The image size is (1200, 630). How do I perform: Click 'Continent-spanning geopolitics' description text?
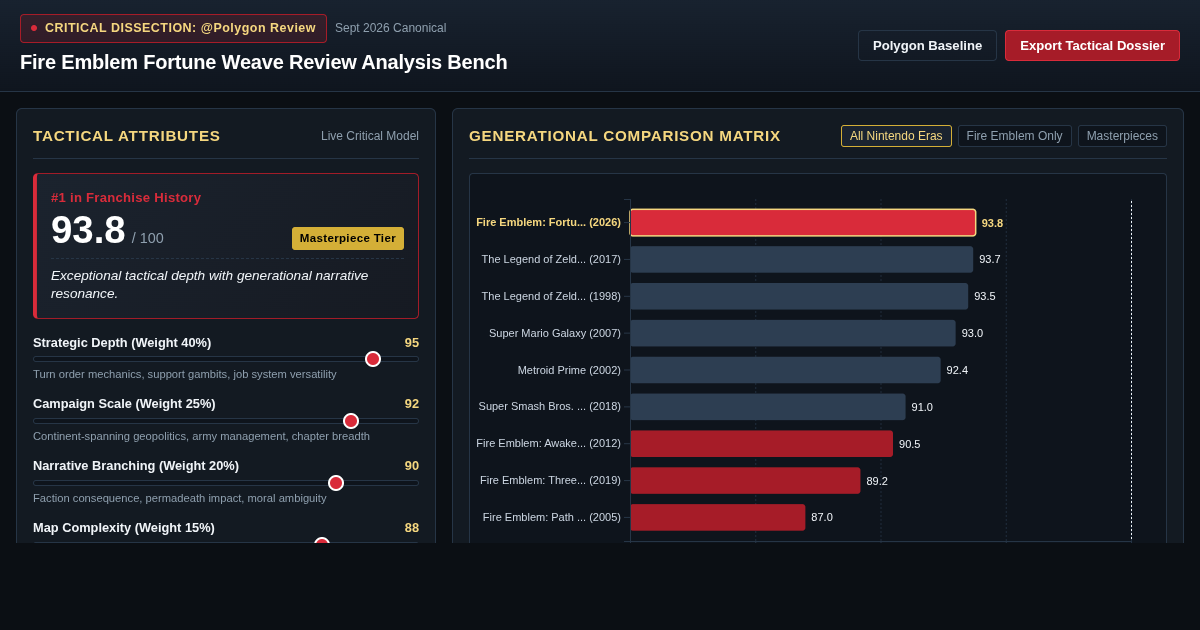[201, 436]
